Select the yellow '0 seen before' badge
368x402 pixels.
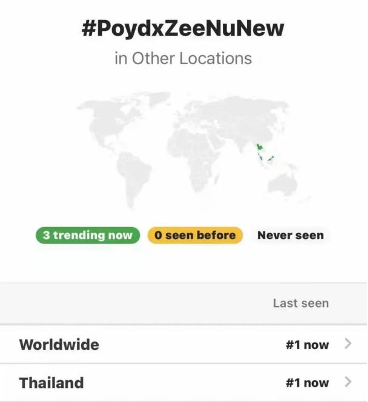coord(195,235)
